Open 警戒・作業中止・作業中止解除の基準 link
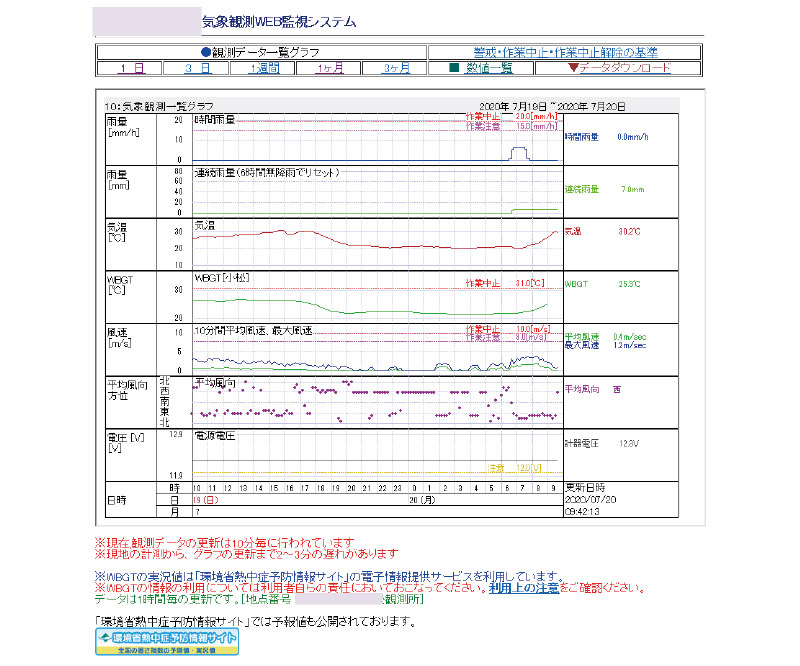 [565, 52]
